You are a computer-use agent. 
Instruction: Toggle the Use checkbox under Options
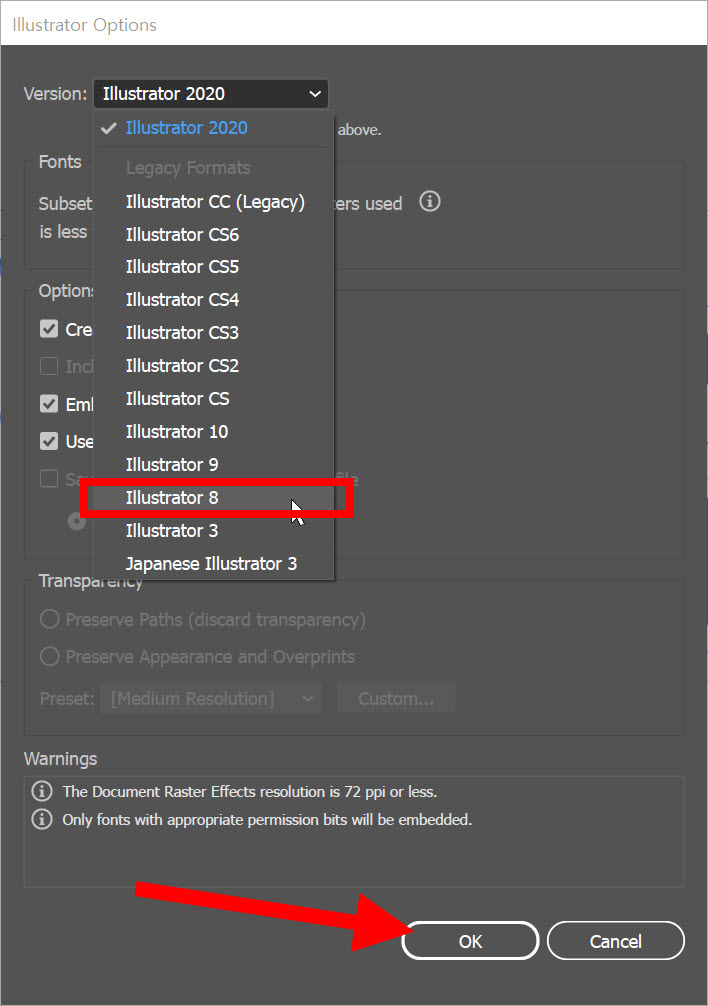pos(49,441)
